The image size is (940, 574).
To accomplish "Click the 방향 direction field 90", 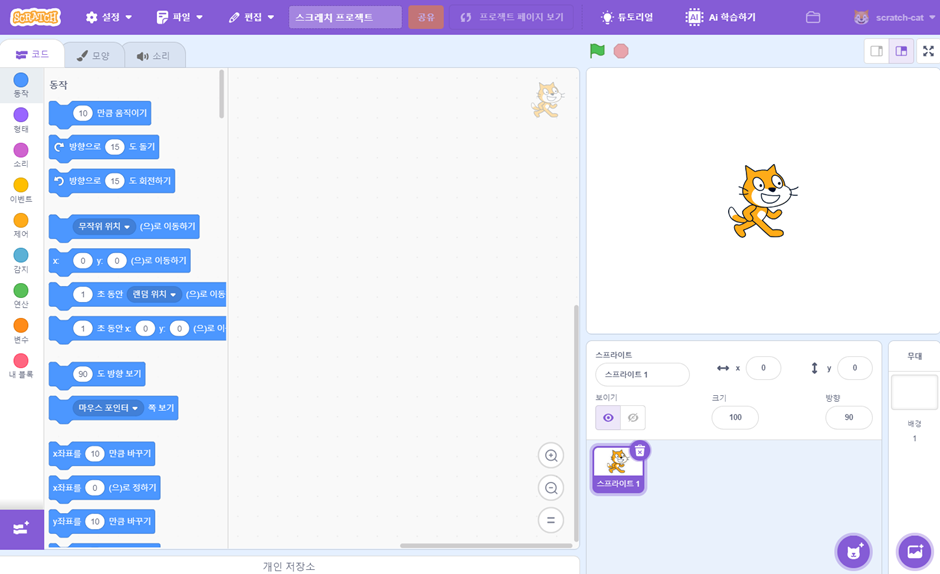I will tap(849, 417).
